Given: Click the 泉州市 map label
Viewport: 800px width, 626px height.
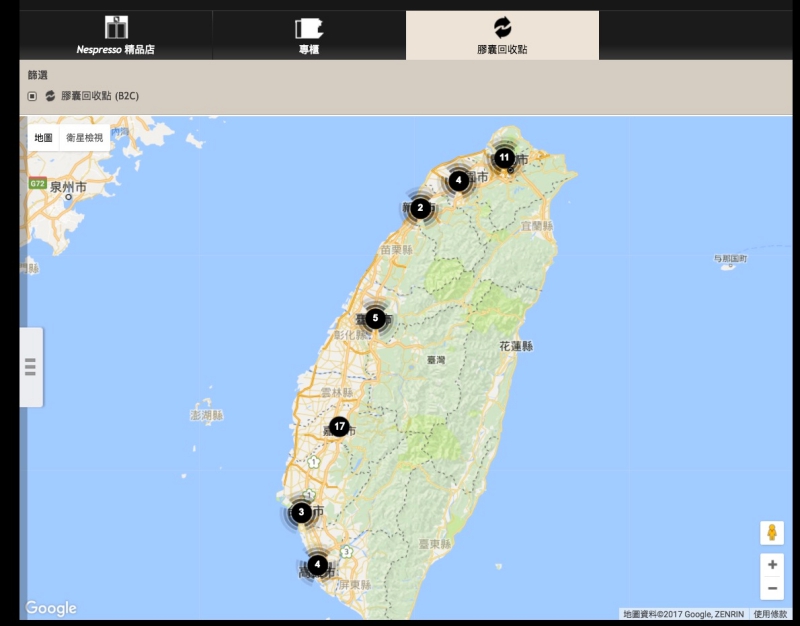Looking at the screenshot, I should click(x=68, y=187).
